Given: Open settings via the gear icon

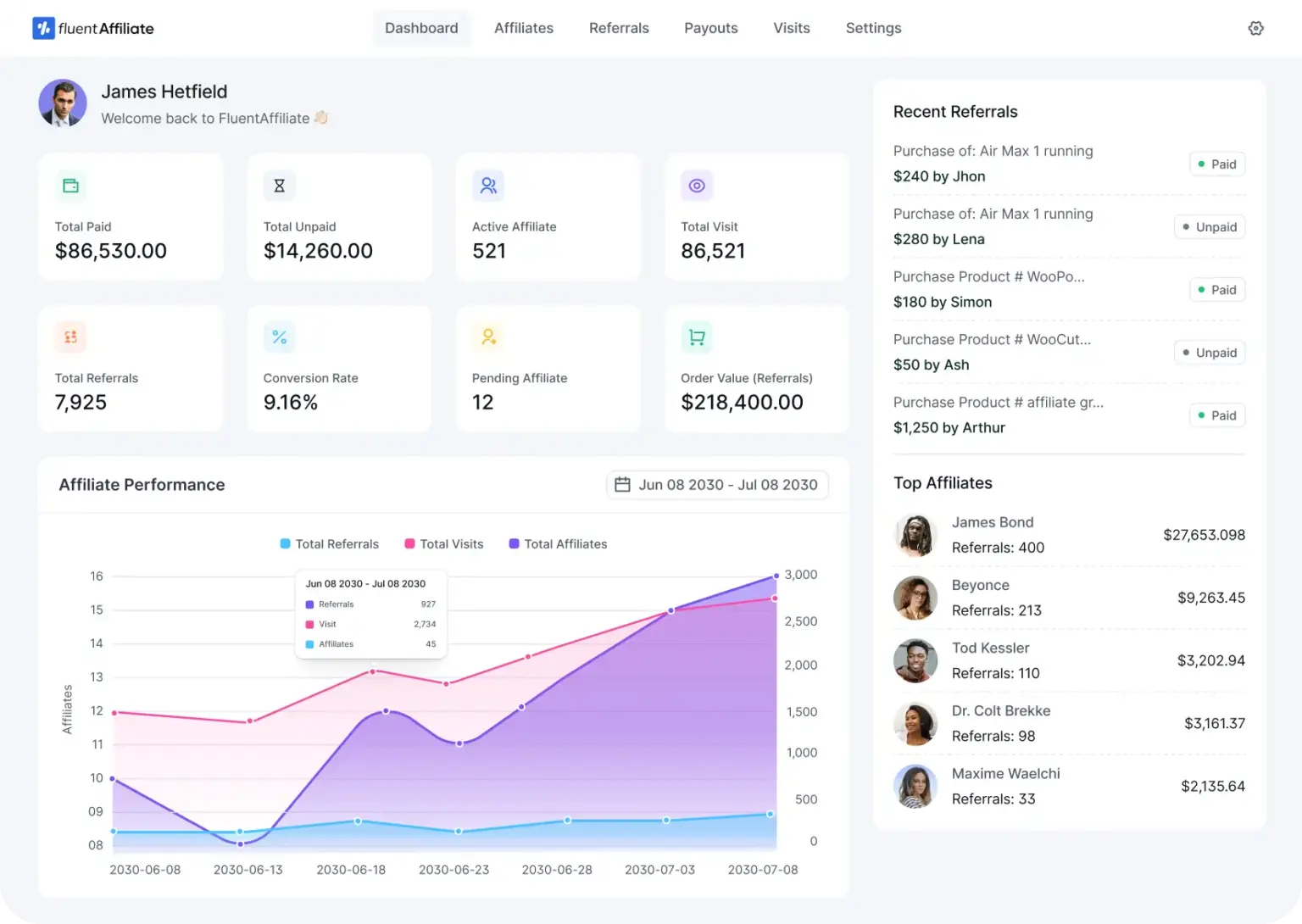Looking at the screenshot, I should pyautogui.click(x=1255, y=27).
